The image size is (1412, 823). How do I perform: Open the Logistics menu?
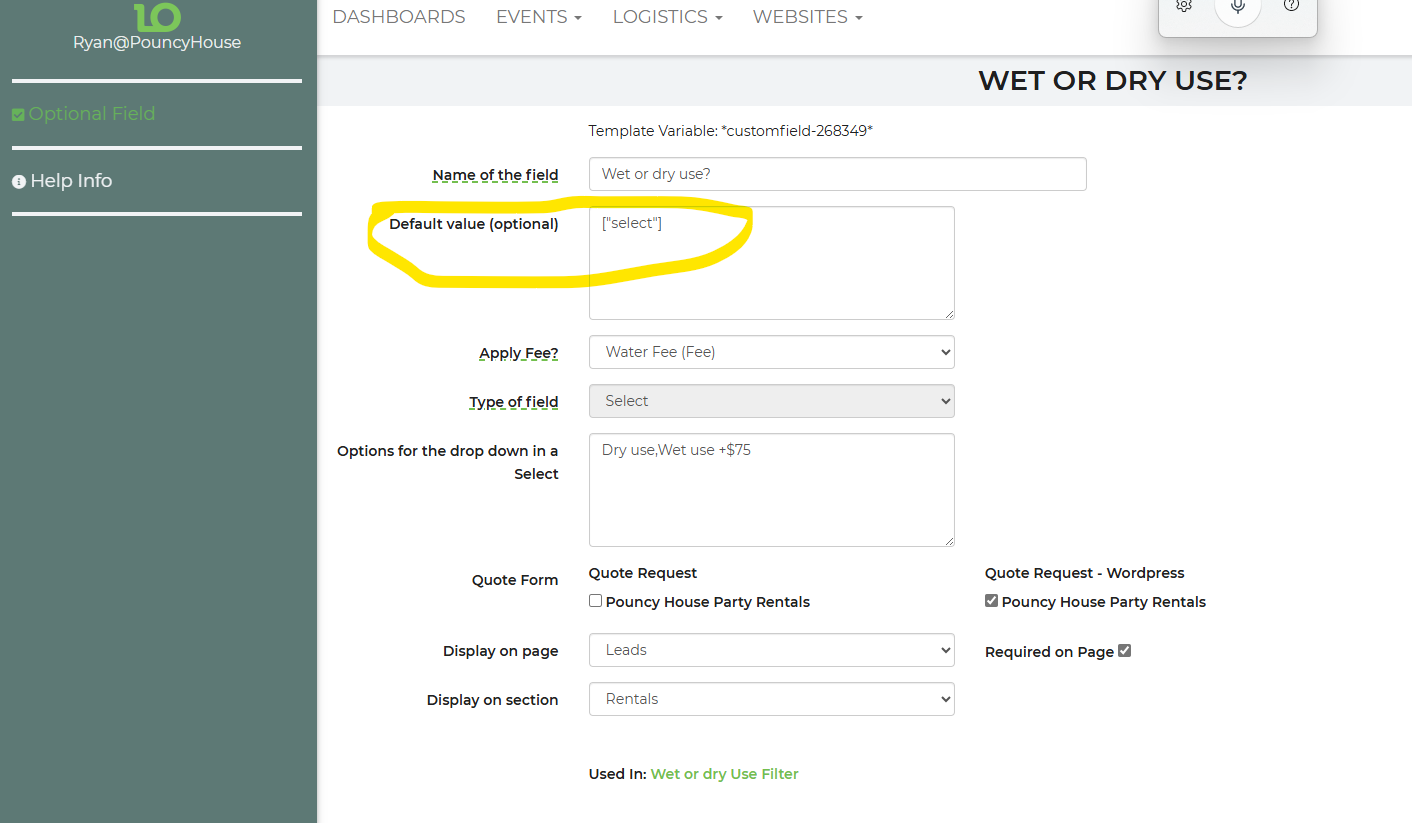667,17
